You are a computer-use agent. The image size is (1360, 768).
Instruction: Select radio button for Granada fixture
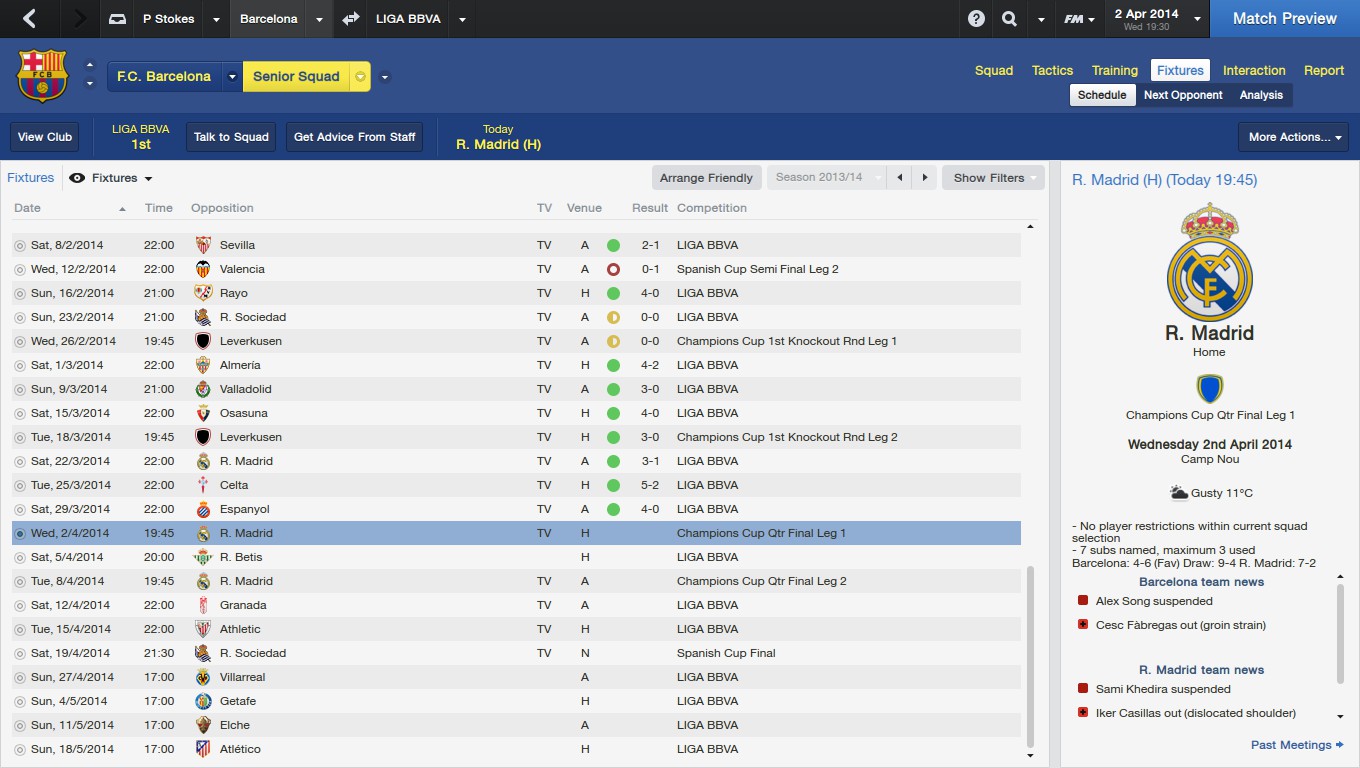tap(19, 605)
